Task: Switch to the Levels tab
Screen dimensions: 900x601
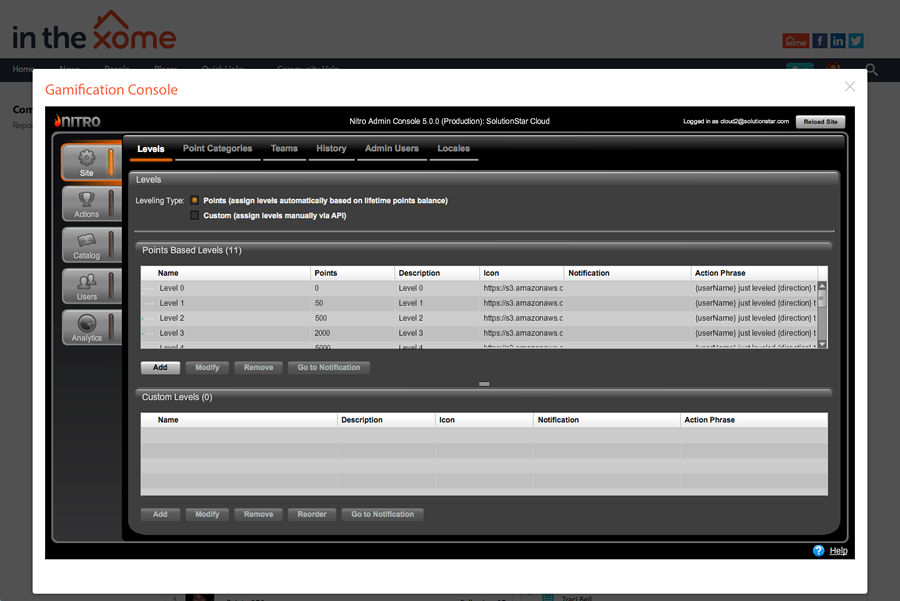Action: (x=151, y=149)
